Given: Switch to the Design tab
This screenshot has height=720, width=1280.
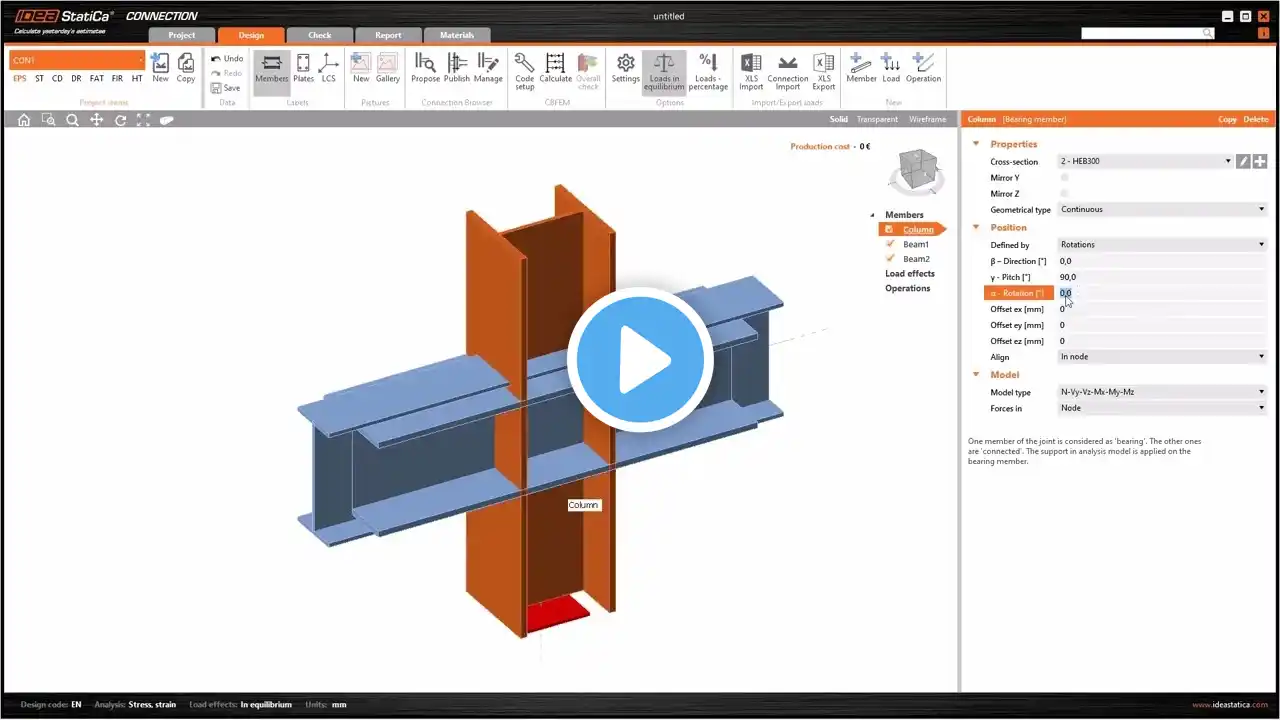Looking at the screenshot, I should tap(251, 35).
